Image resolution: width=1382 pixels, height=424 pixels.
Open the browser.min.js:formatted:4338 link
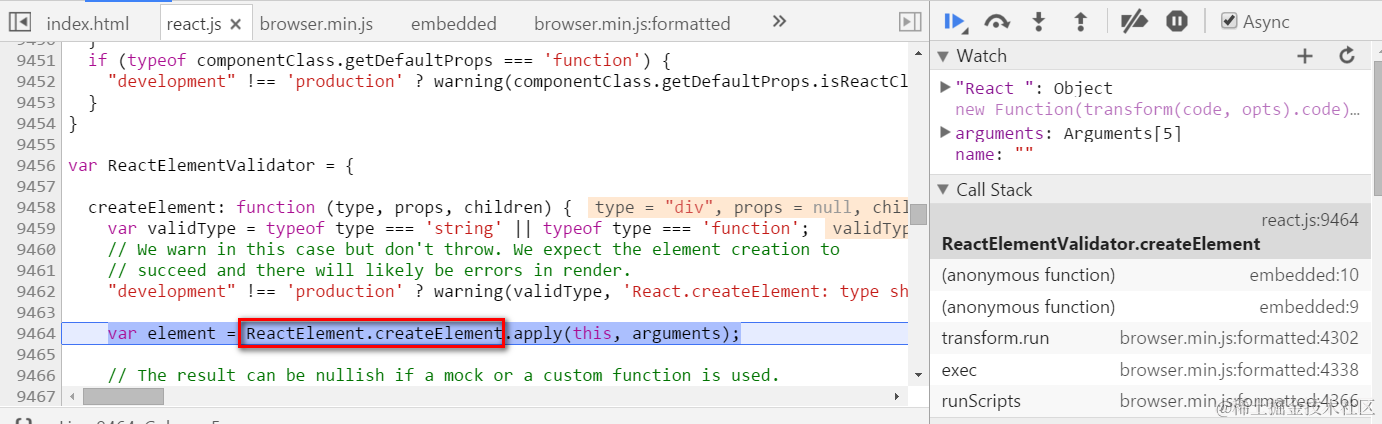click(1239, 370)
